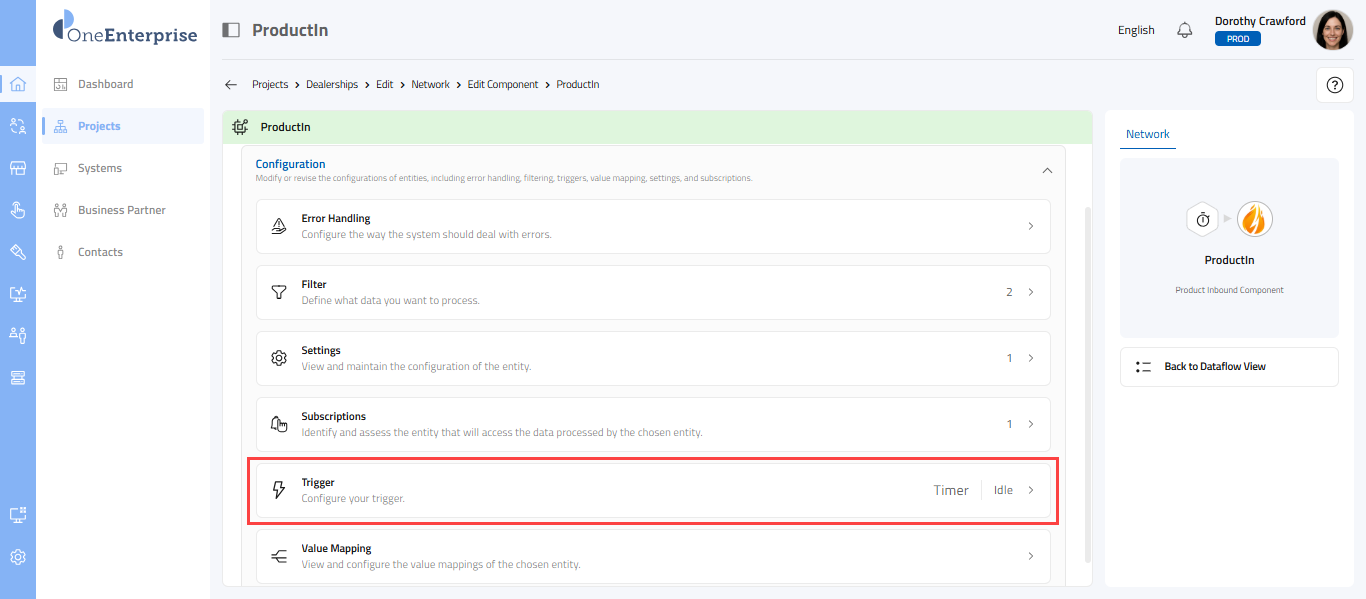Image resolution: width=1366 pixels, height=599 pixels.
Task: Click the Dealerships breadcrumb link
Action: coord(332,85)
